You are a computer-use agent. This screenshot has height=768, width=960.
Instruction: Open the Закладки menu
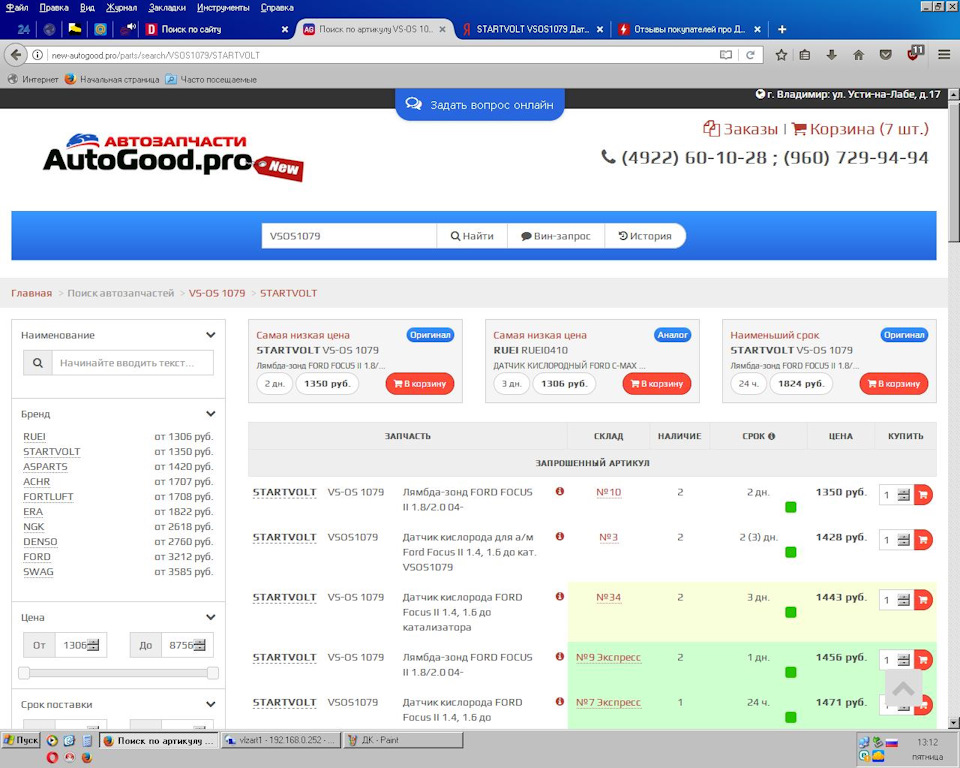tap(167, 7)
